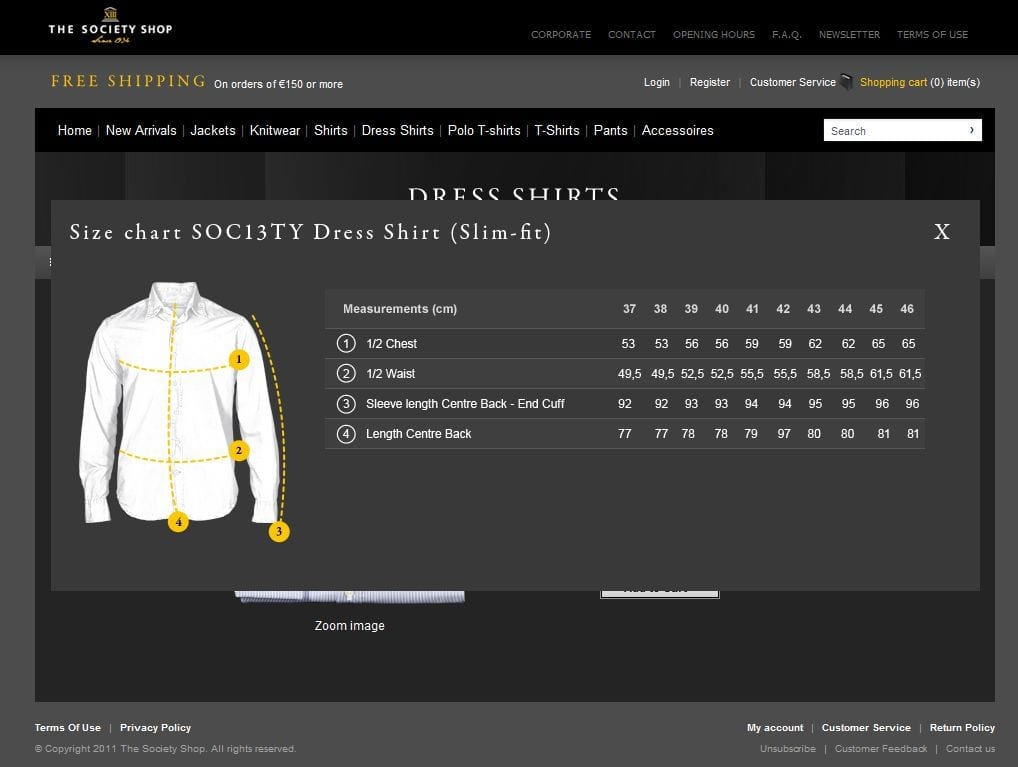Click the Zoom image link
The height and width of the screenshot is (767, 1018).
click(349, 625)
